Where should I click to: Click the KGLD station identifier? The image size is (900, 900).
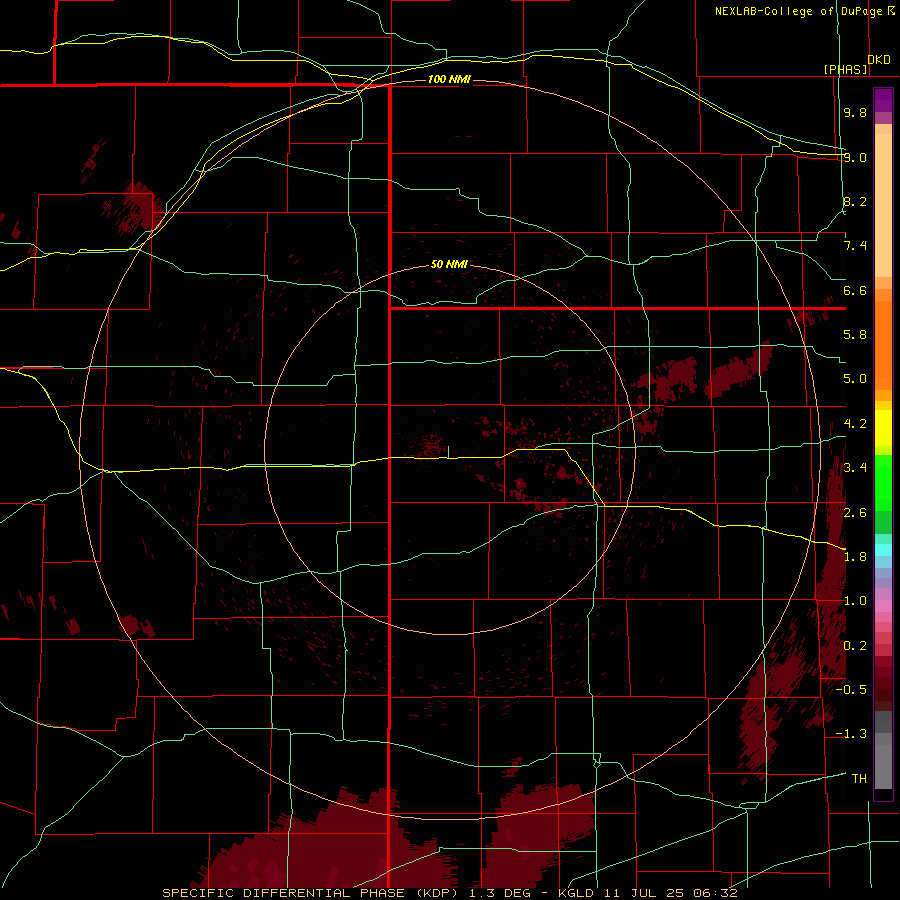(x=577, y=893)
